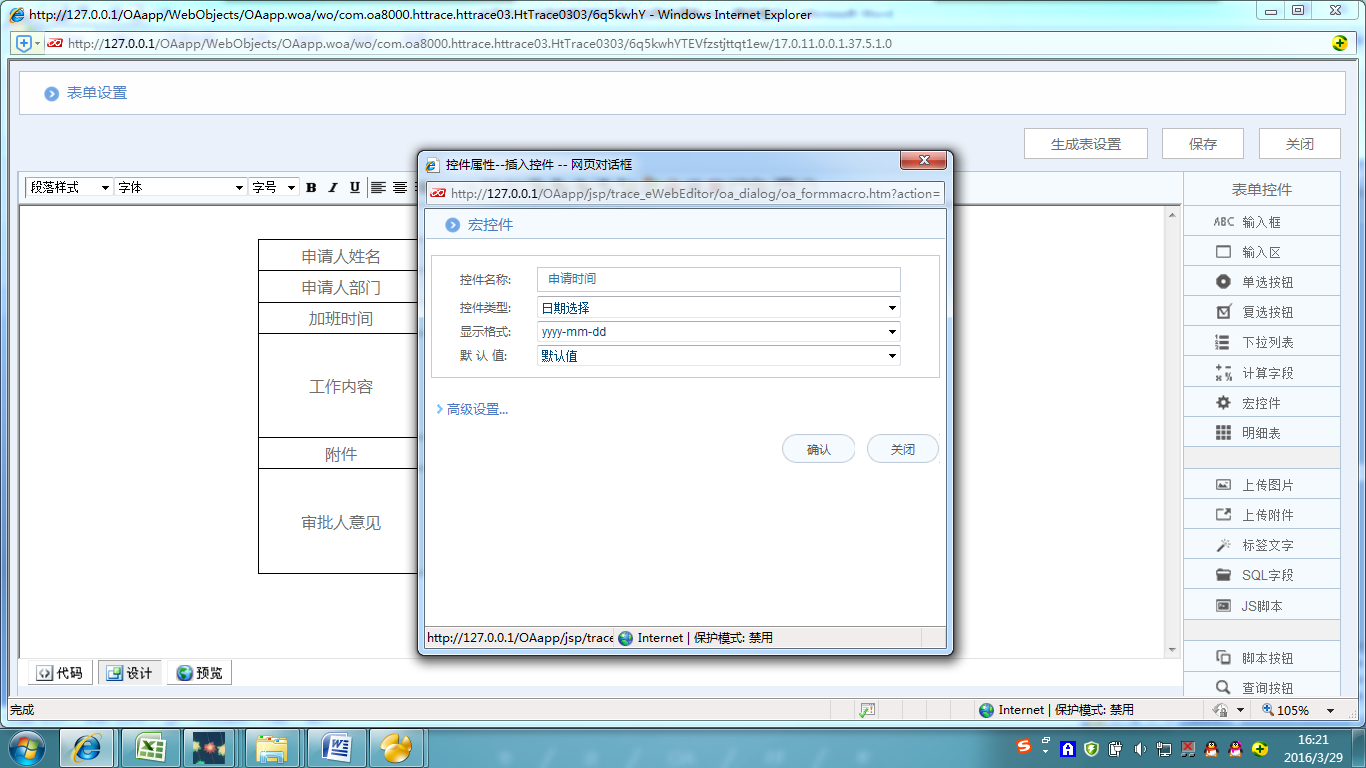Open the 高级设置 advanced settings link
Screen dimensions: 1366x768
(x=473, y=409)
